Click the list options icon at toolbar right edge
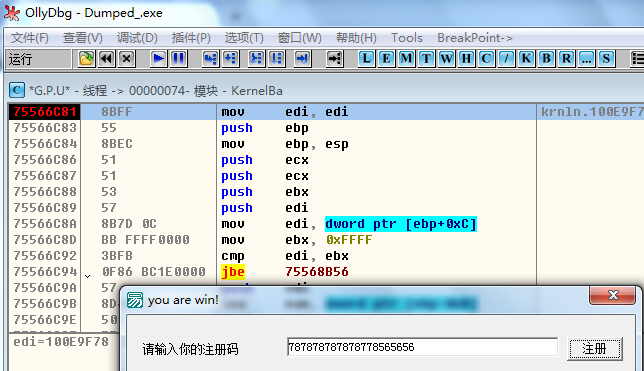Screen dimensions: 644x371 (x=637, y=59)
